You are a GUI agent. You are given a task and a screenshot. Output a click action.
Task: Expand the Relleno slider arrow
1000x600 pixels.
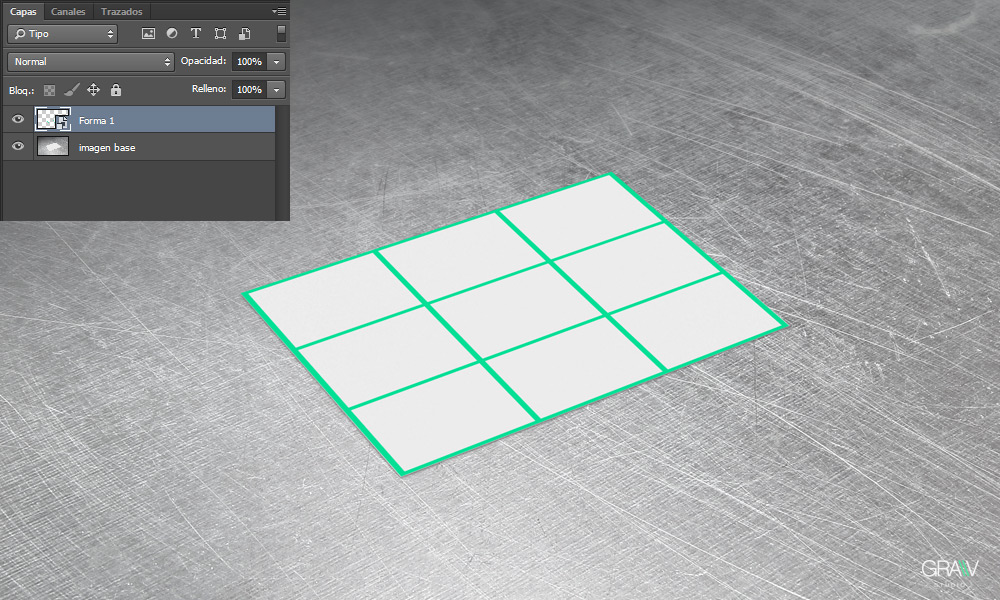276,90
